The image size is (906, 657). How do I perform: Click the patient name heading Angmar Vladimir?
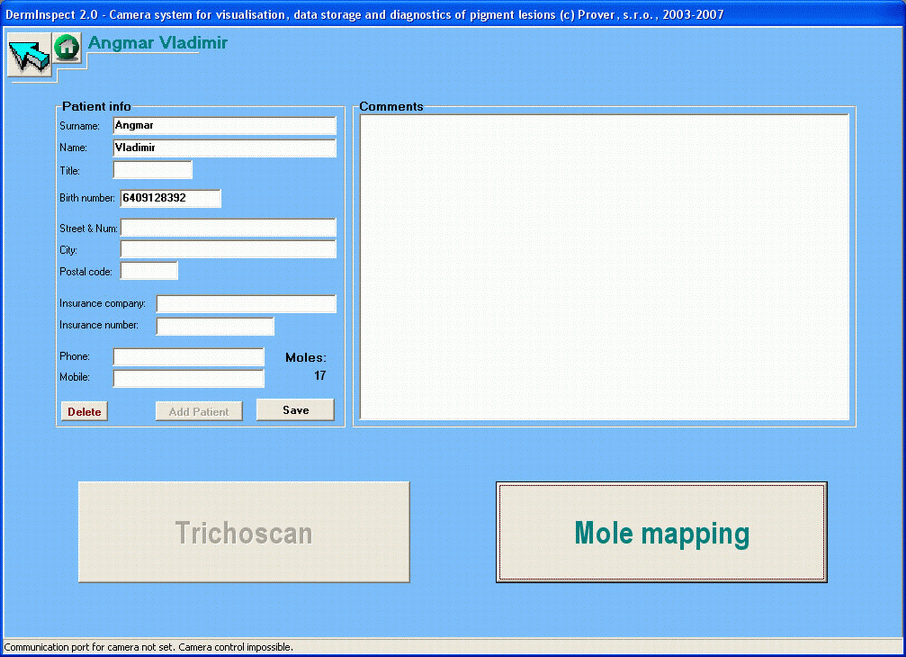158,43
